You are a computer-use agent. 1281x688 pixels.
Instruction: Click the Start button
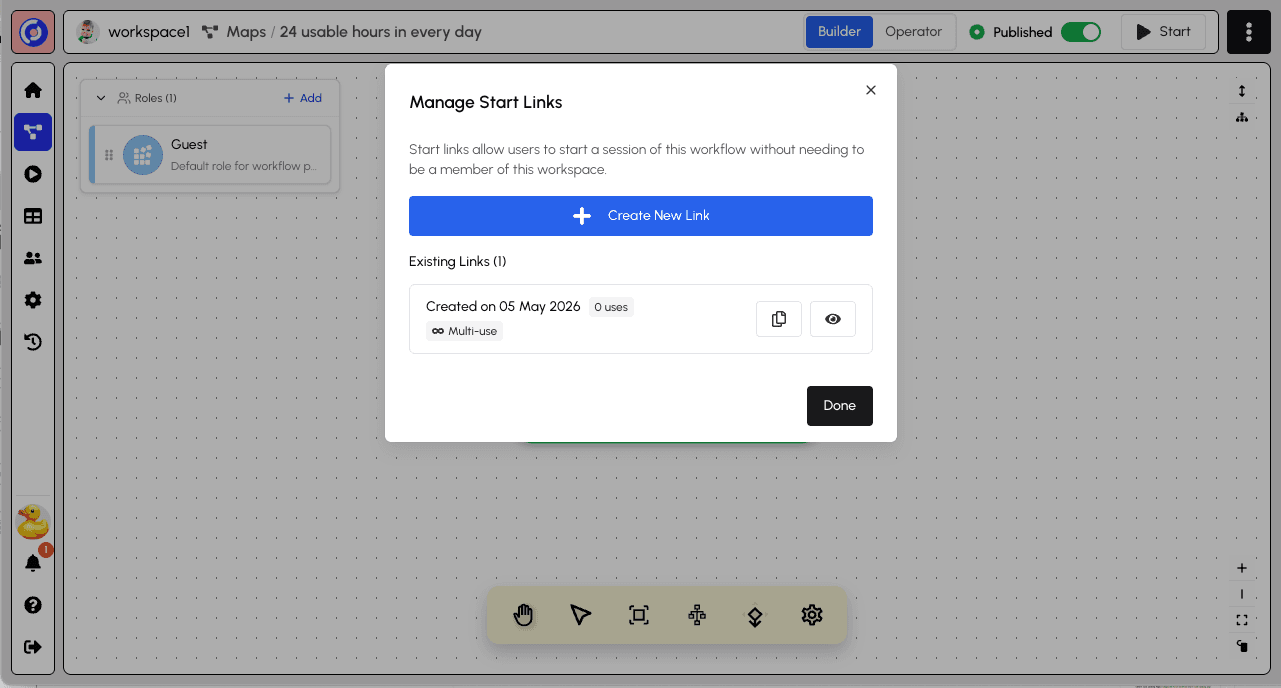(x=1163, y=32)
